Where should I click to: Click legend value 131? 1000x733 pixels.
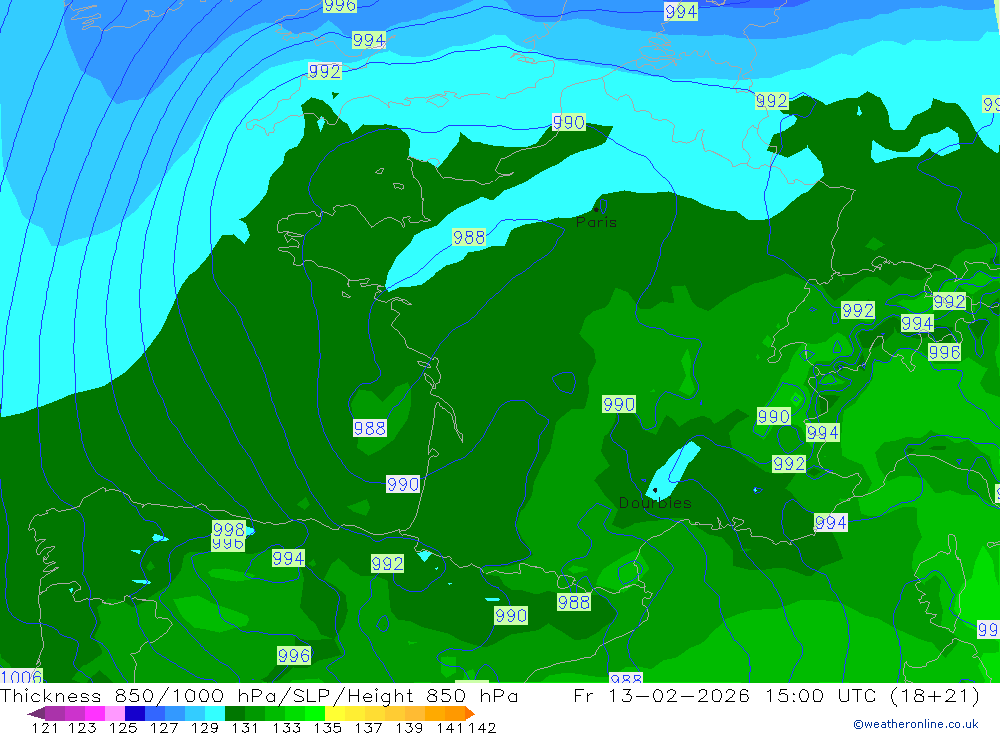click(x=245, y=727)
